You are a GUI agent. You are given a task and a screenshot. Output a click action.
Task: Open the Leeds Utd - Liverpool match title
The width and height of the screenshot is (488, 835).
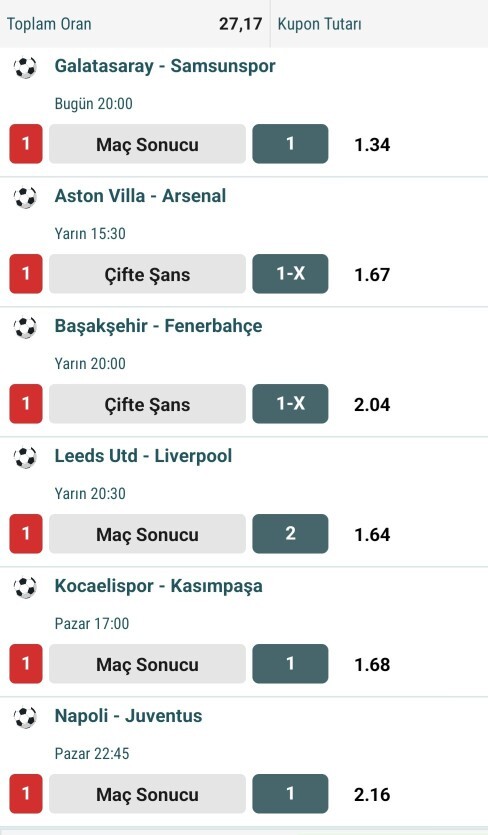(143, 456)
